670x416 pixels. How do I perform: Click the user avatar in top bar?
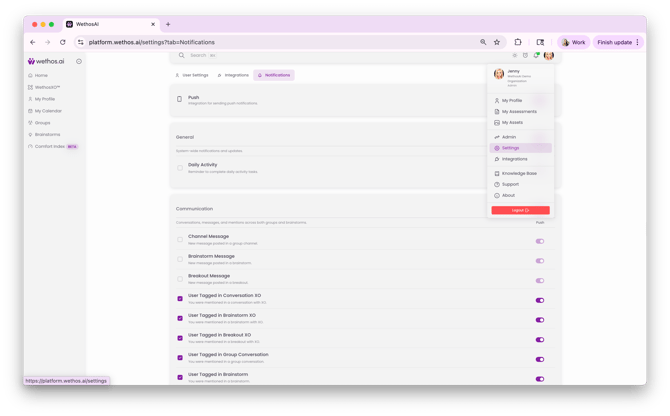click(x=549, y=56)
